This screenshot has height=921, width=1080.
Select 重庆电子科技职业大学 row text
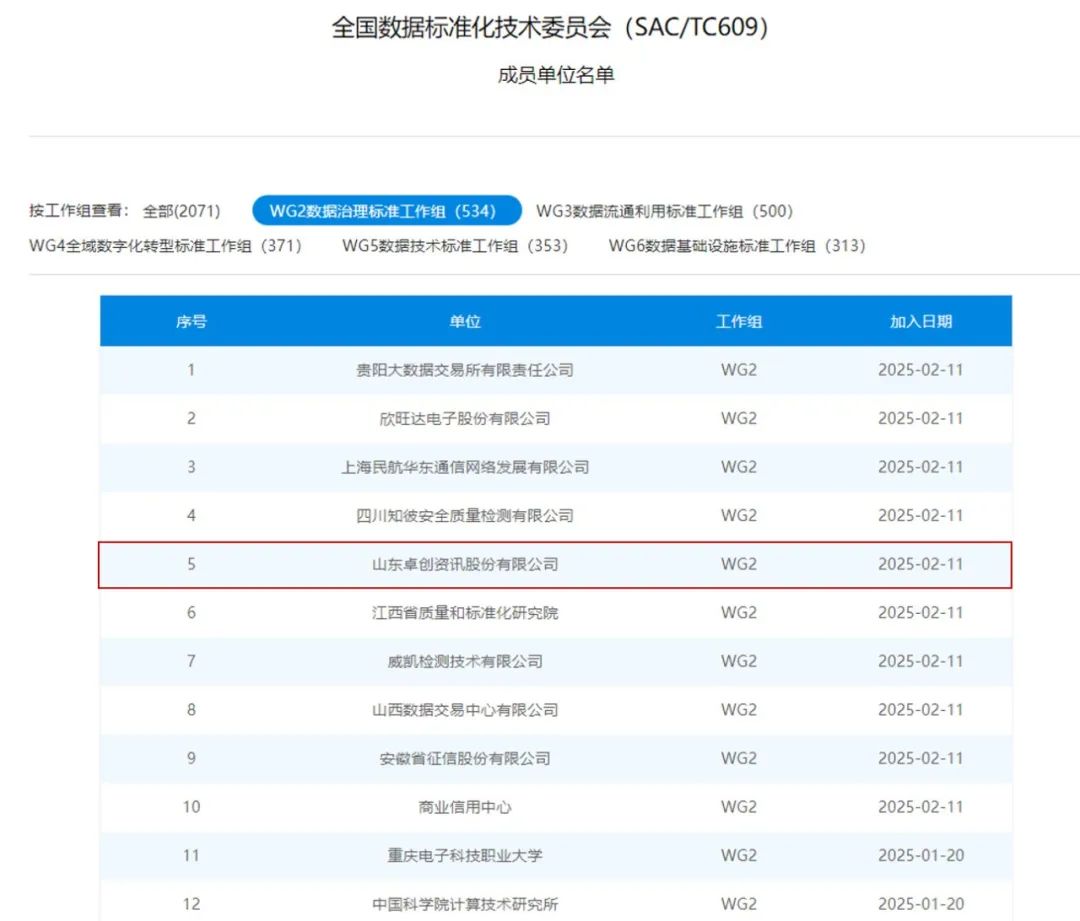(x=465, y=856)
